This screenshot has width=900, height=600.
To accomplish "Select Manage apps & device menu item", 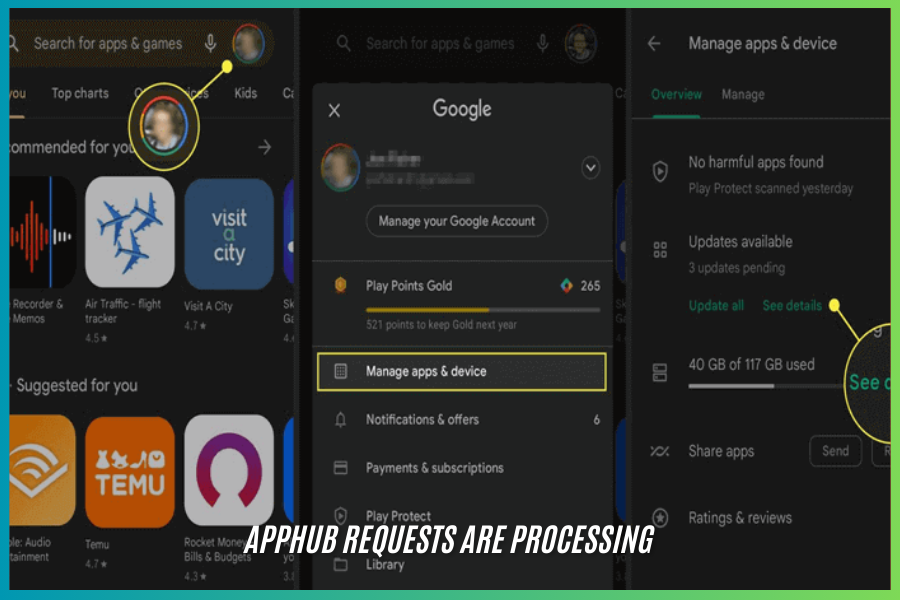I will (461, 371).
